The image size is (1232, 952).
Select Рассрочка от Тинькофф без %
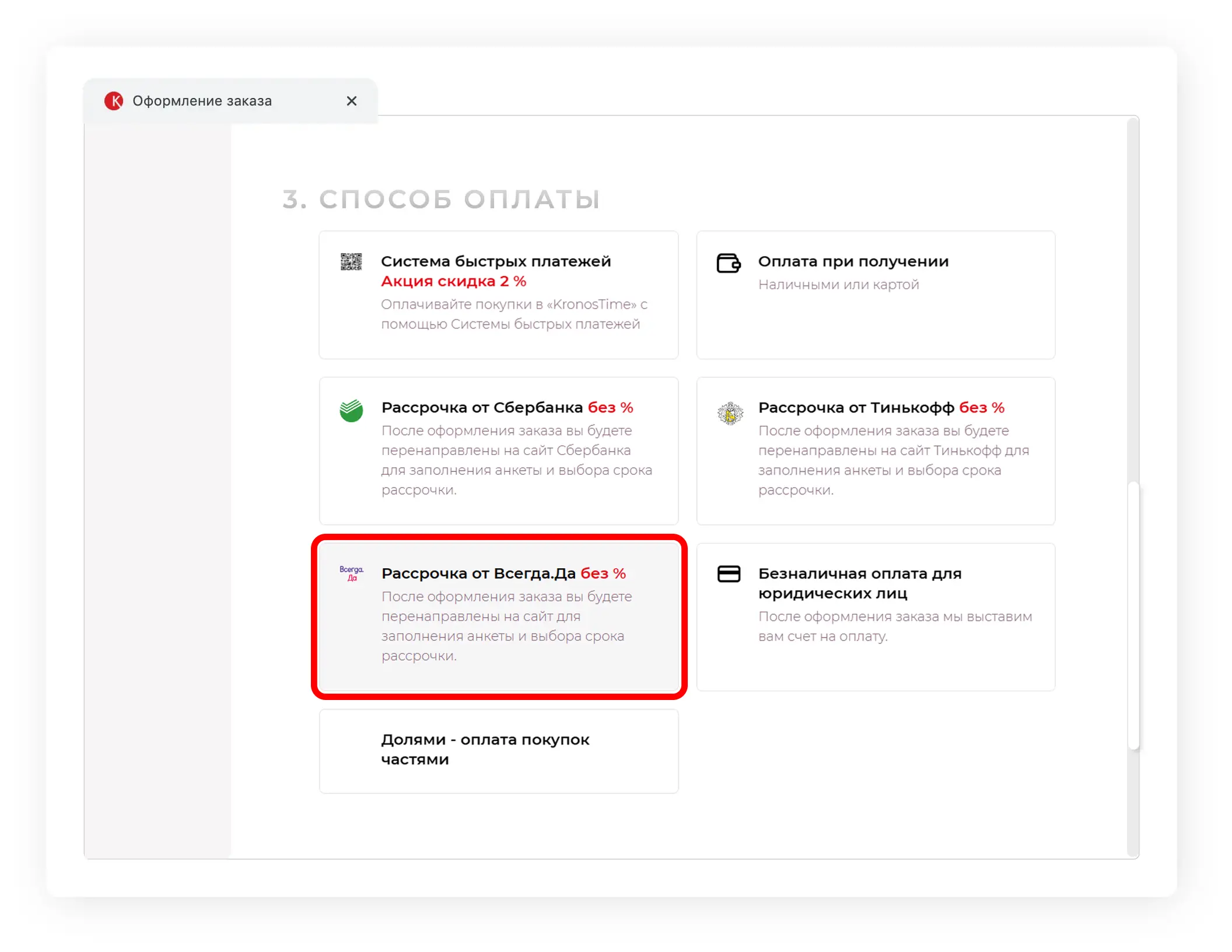(x=876, y=451)
